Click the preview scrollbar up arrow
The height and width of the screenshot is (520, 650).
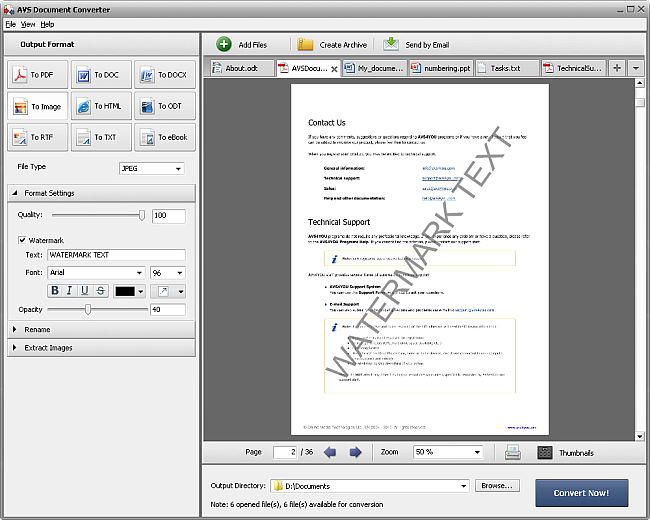tap(640, 84)
